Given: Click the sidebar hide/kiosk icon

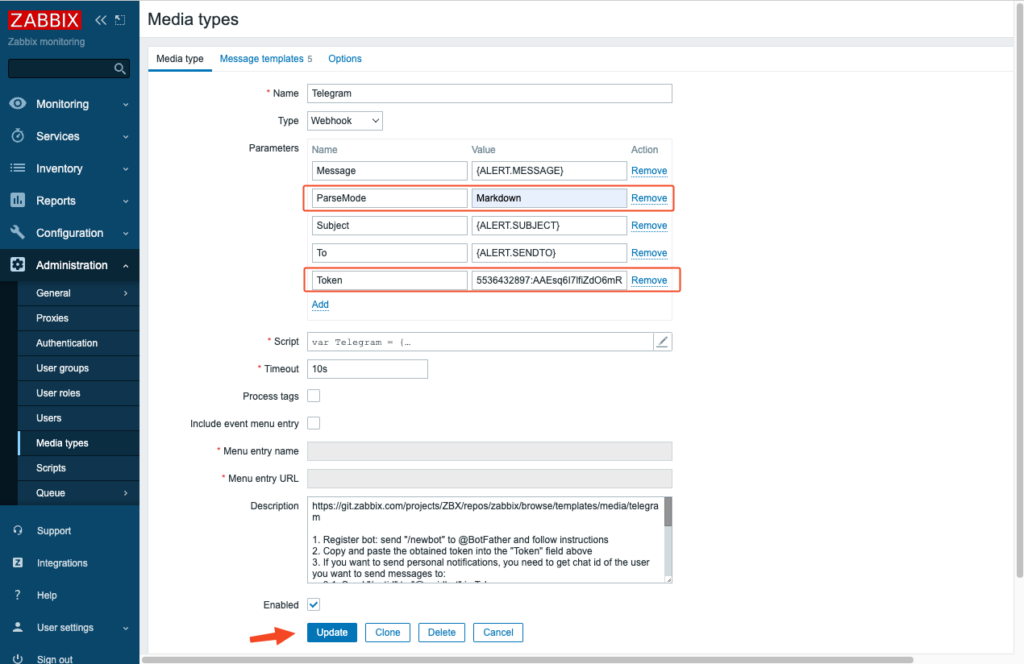Looking at the screenshot, I should [x=120, y=20].
